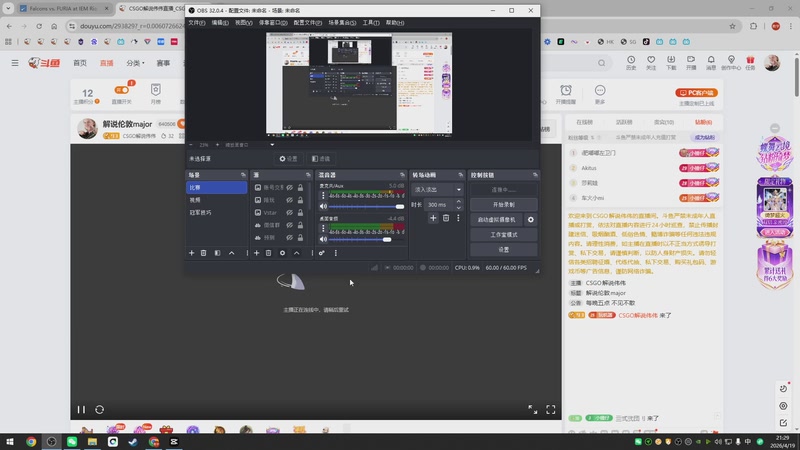Toggle visibility of fourth source row

290,225
